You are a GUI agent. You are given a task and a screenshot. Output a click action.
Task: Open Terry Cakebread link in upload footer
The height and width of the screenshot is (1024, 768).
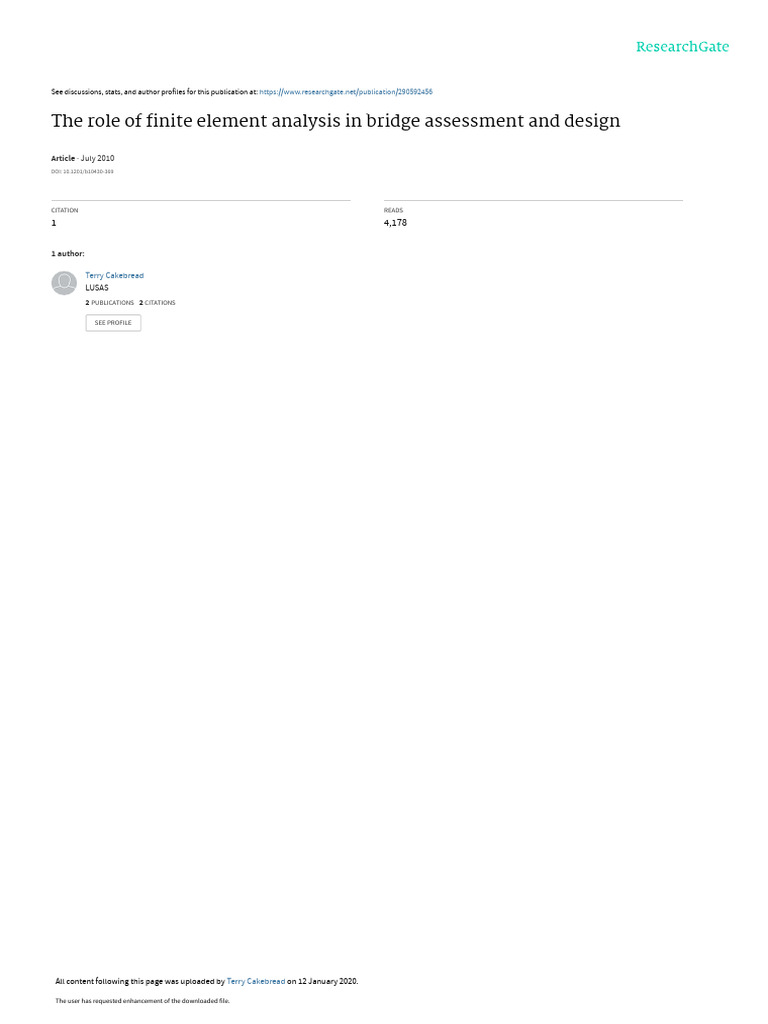click(x=255, y=981)
